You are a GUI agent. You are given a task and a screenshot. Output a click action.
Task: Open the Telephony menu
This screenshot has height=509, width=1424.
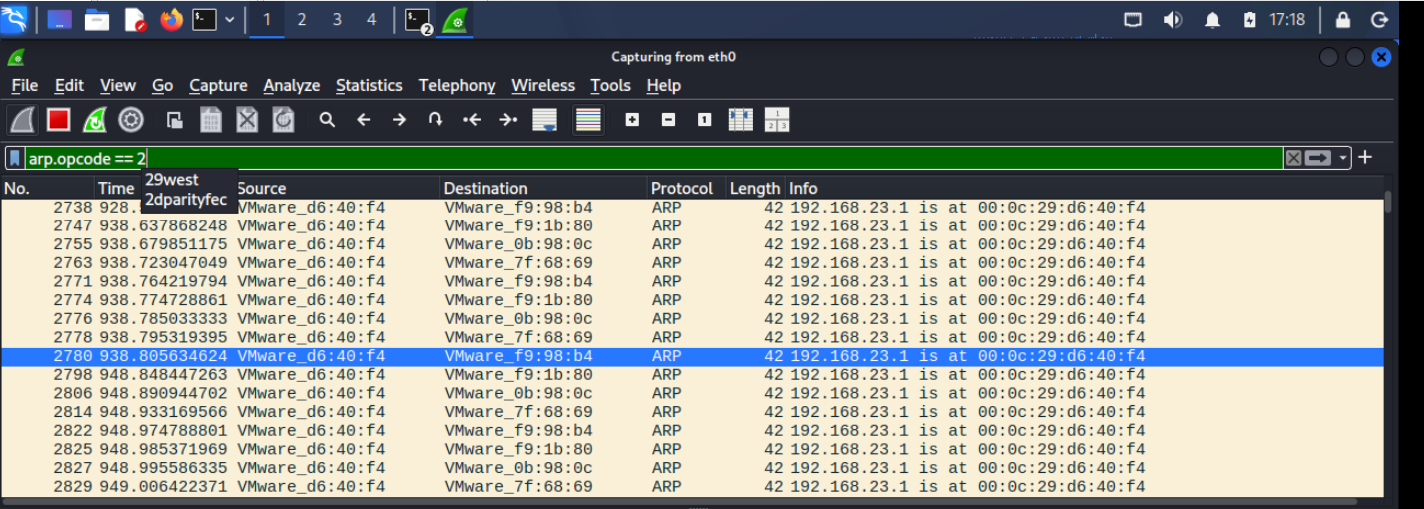[x=457, y=85]
